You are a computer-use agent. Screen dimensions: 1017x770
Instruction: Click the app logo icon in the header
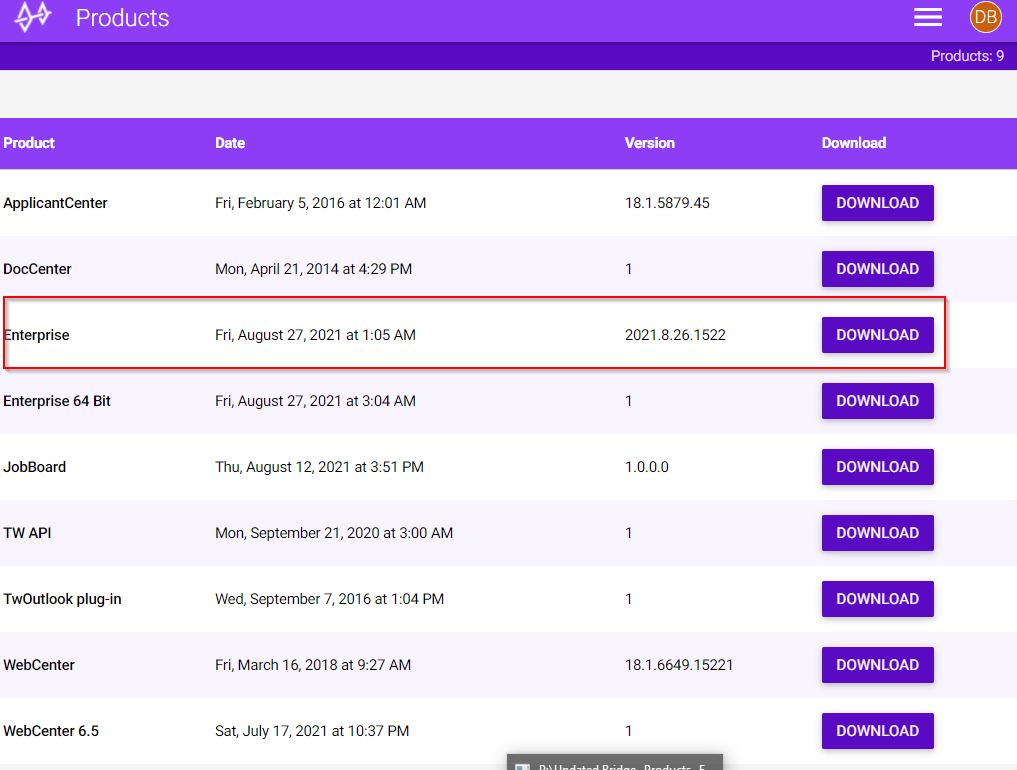pos(33,17)
